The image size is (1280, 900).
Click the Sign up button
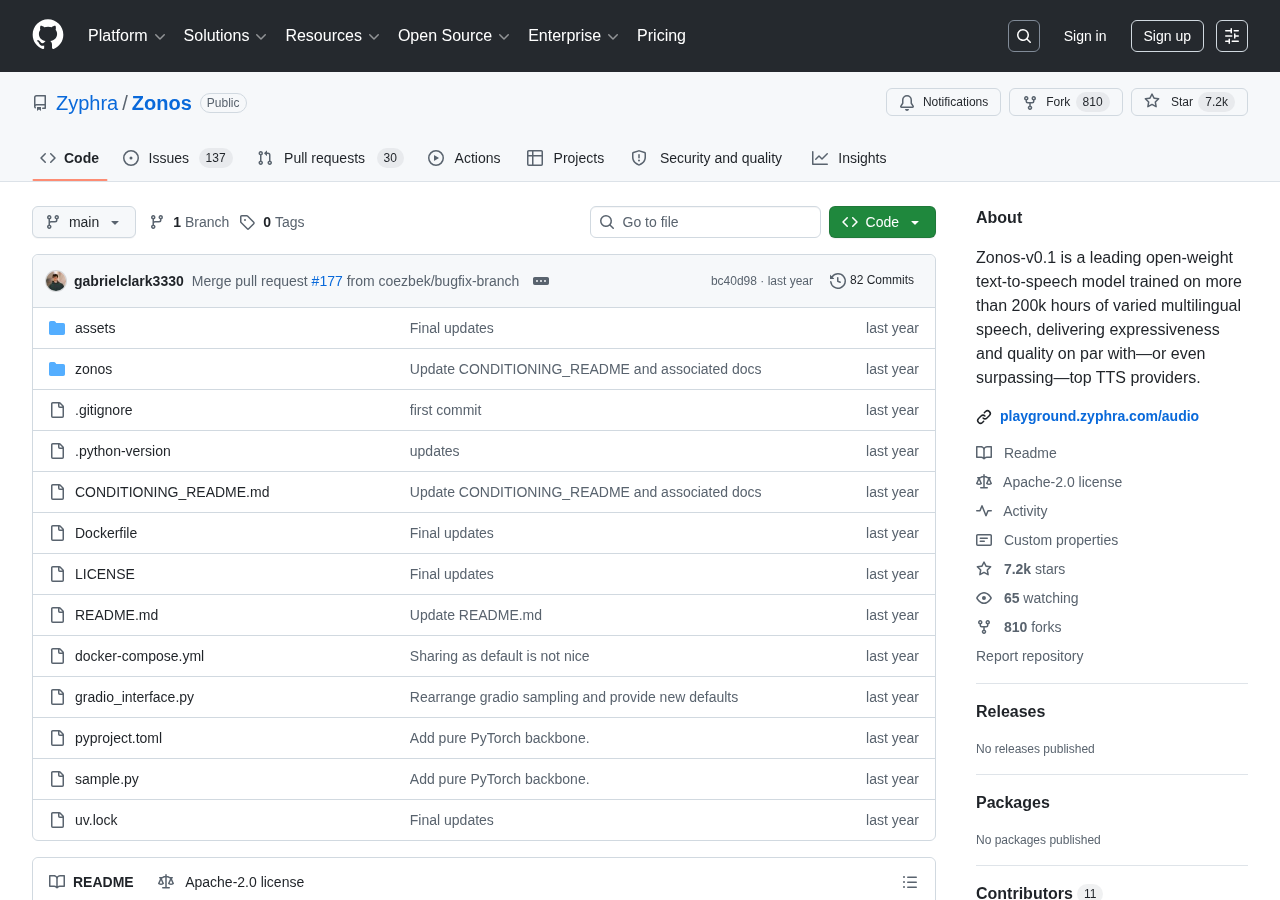tap(1167, 36)
